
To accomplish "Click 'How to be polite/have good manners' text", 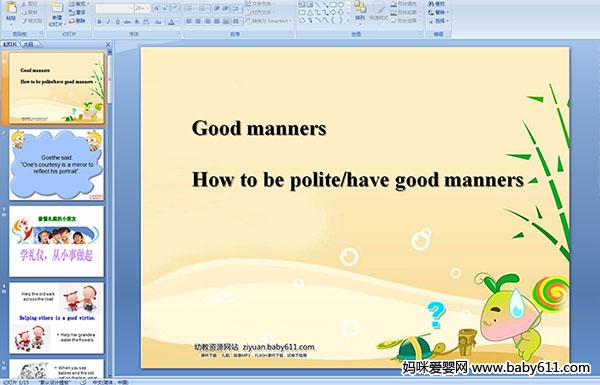I will [x=358, y=180].
